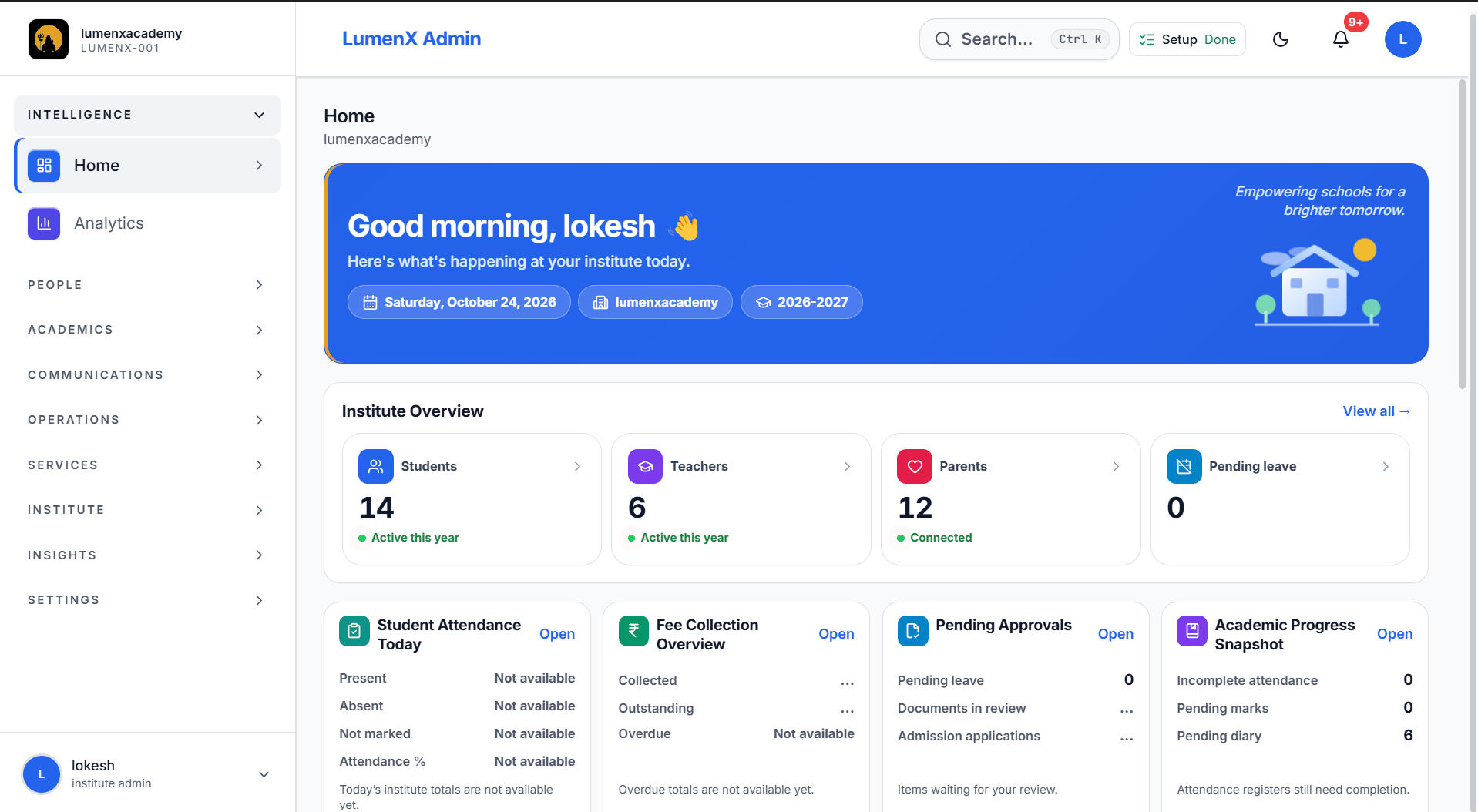Open the blue L profile avatar in header
Image resolution: width=1478 pixels, height=812 pixels.
1403,39
